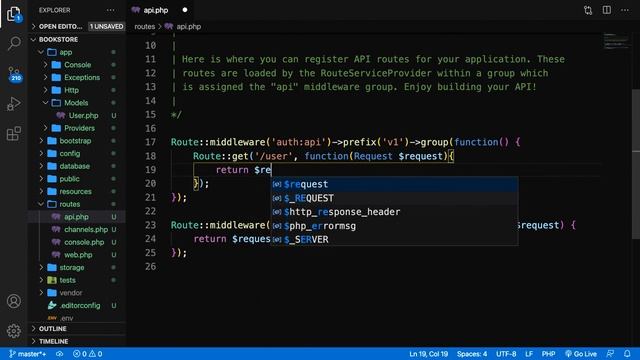Screen dimensions: 640x360
Task: Click the master branch indicator in status bar
Action: pos(27,354)
